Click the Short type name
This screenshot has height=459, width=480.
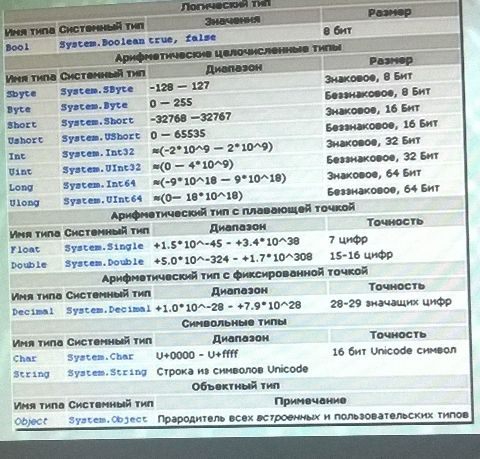pyautogui.click(x=22, y=125)
